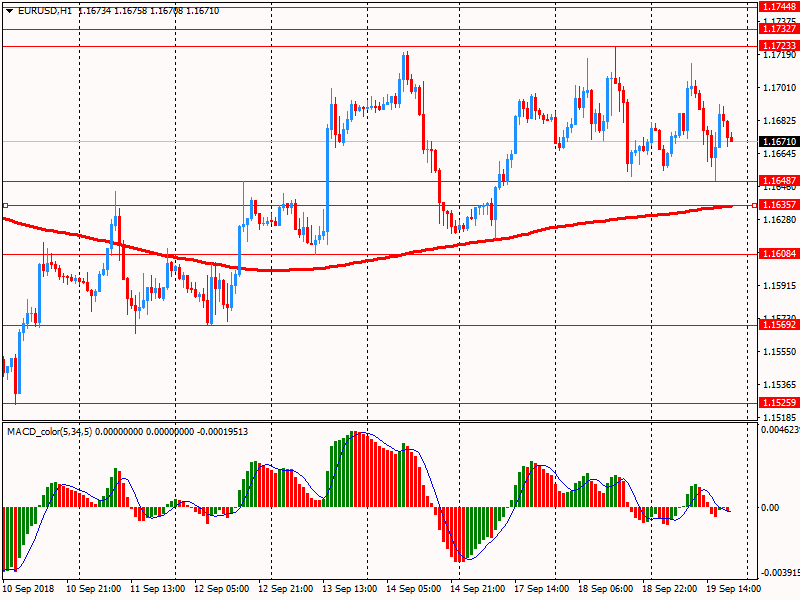800x600 pixels.
Task: Click the chart menu triangle beside EURUSD,H1
Action: click(8, 8)
